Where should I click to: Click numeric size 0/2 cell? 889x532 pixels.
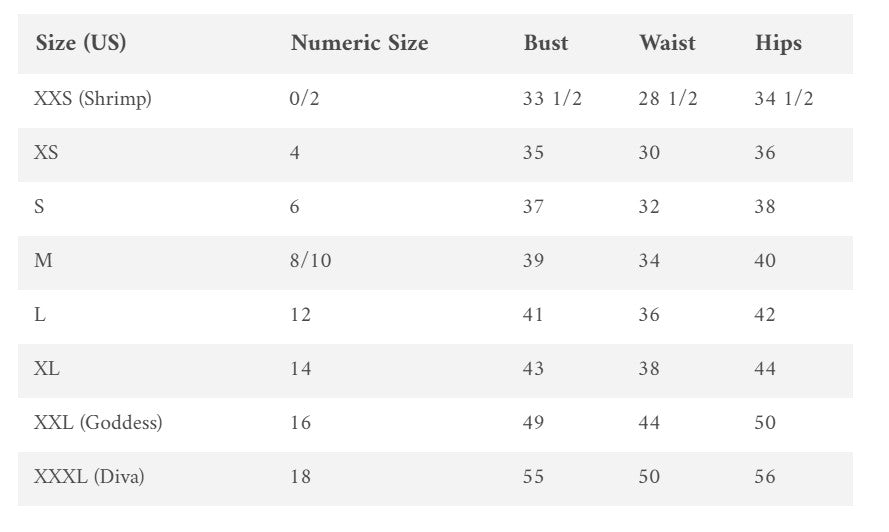point(303,99)
